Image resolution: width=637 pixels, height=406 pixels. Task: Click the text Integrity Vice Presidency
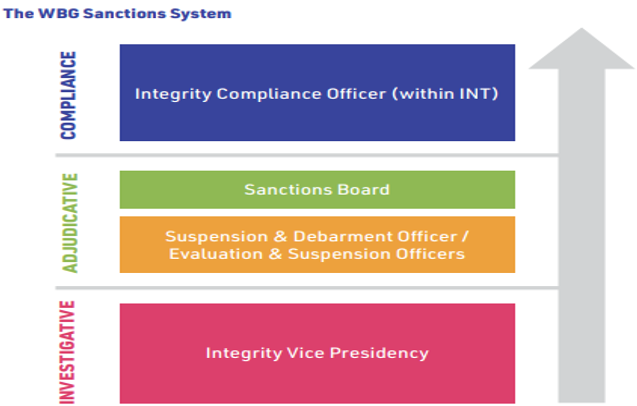(x=317, y=353)
